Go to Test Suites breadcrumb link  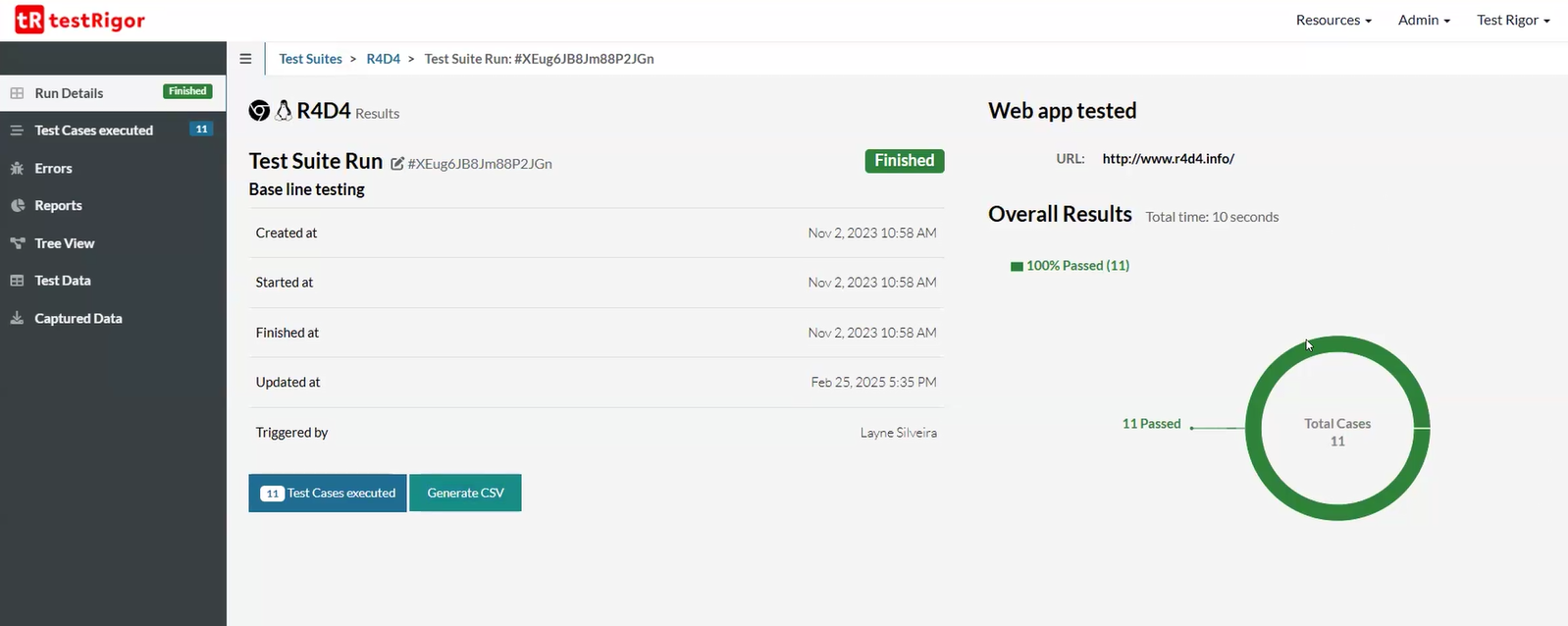(x=310, y=59)
